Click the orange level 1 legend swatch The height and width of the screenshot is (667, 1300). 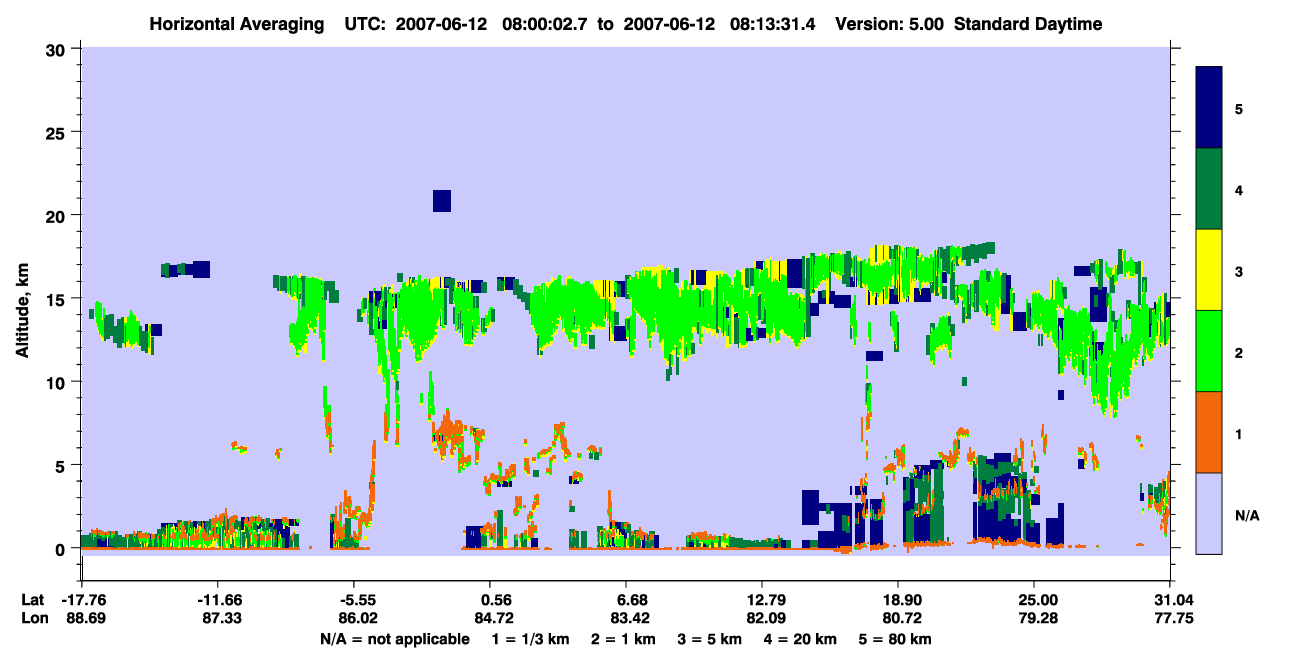(x=1210, y=432)
